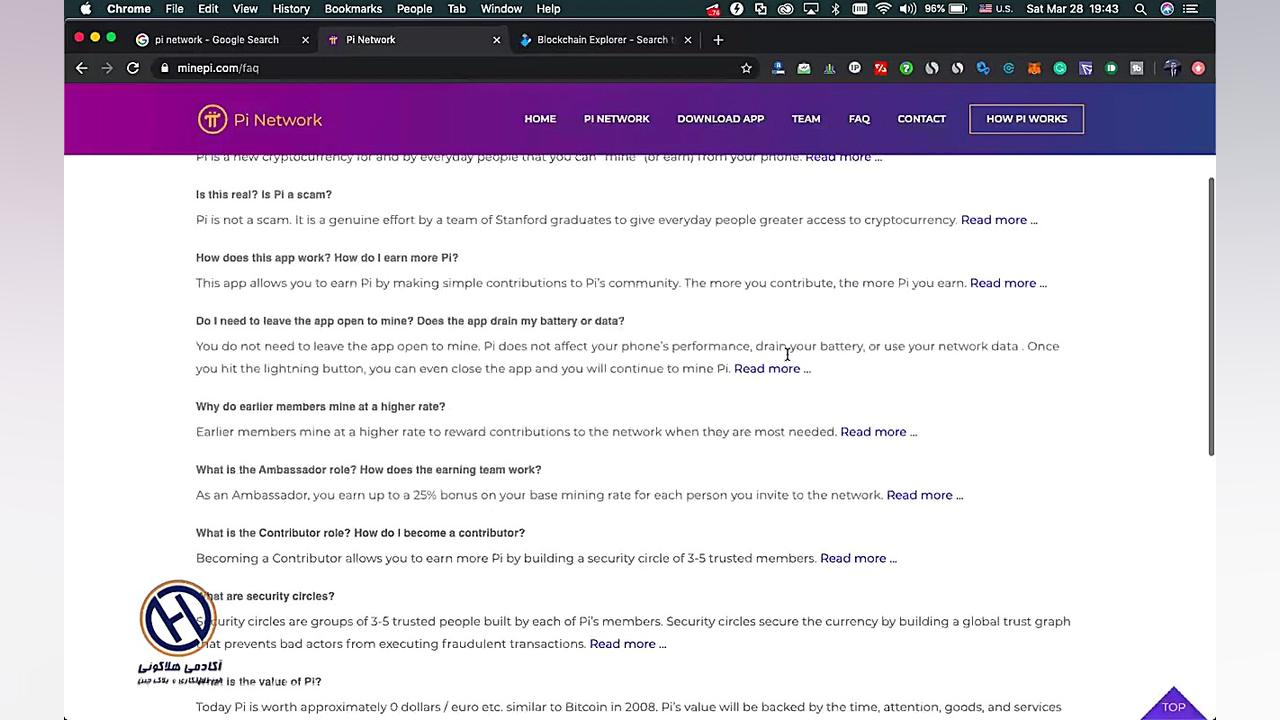Click the browser forward arrow
This screenshot has width=1280, height=720.
coord(107,68)
